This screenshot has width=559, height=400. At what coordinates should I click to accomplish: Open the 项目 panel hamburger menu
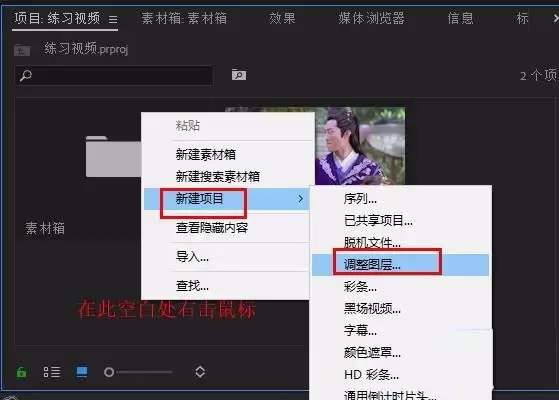(113, 19)
